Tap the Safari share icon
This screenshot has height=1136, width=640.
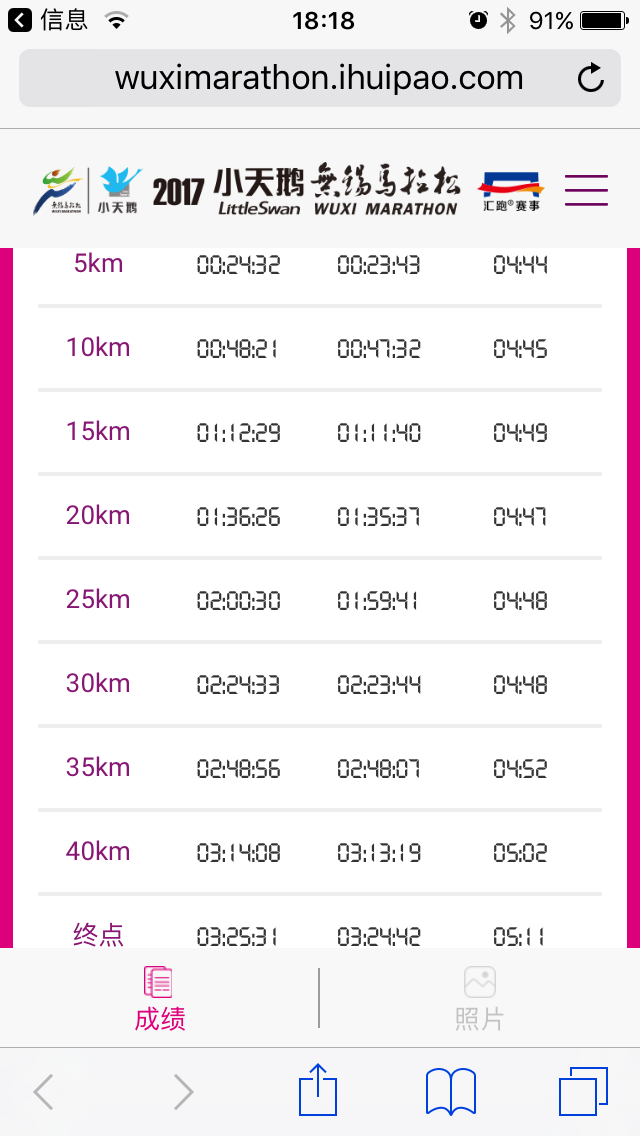pos(318,1090)
